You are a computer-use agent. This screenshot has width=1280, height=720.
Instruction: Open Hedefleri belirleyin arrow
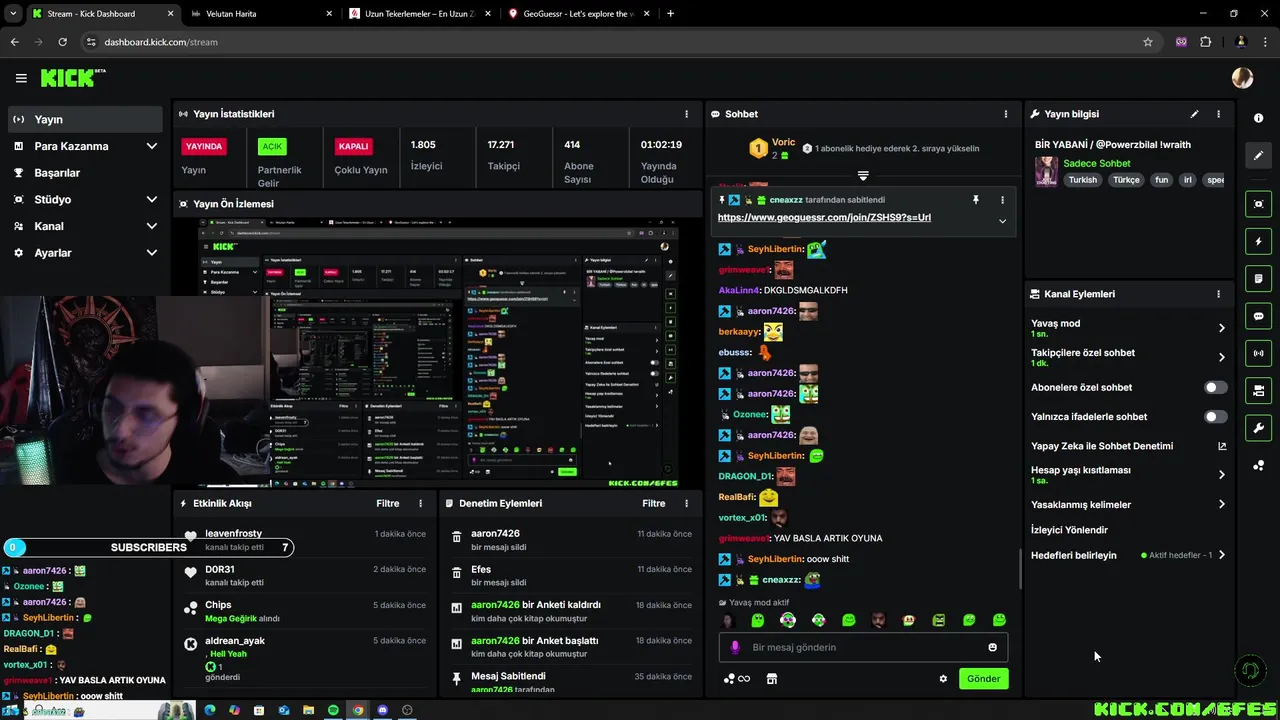coord(1221,555)
